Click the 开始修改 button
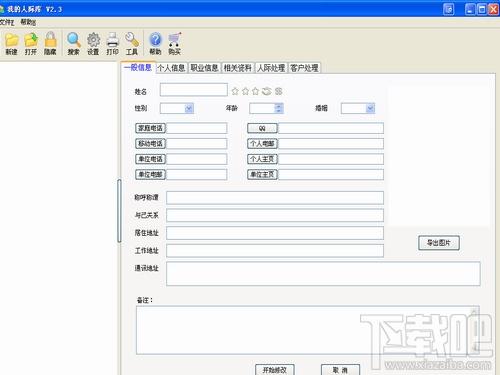 click(275, 370)
